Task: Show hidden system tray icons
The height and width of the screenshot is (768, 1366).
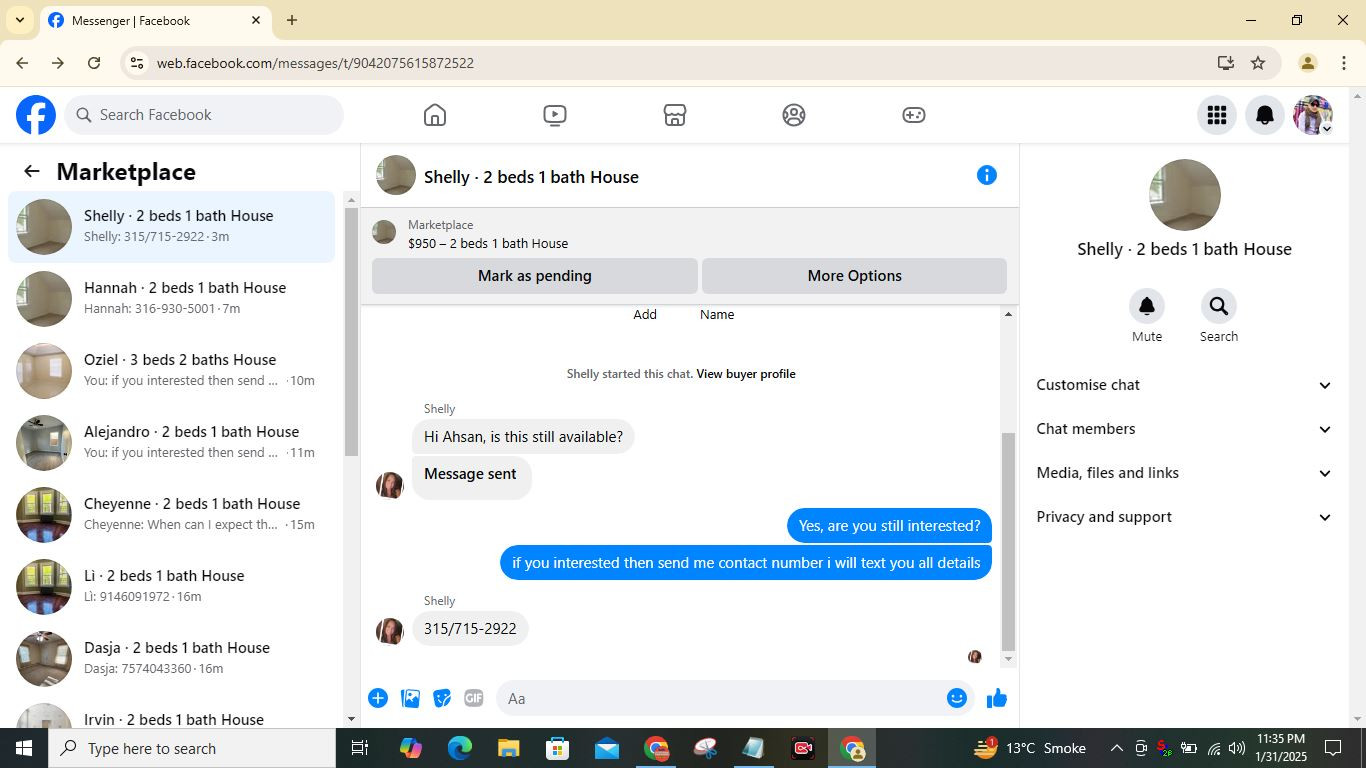Action: tap(1116, 748)
